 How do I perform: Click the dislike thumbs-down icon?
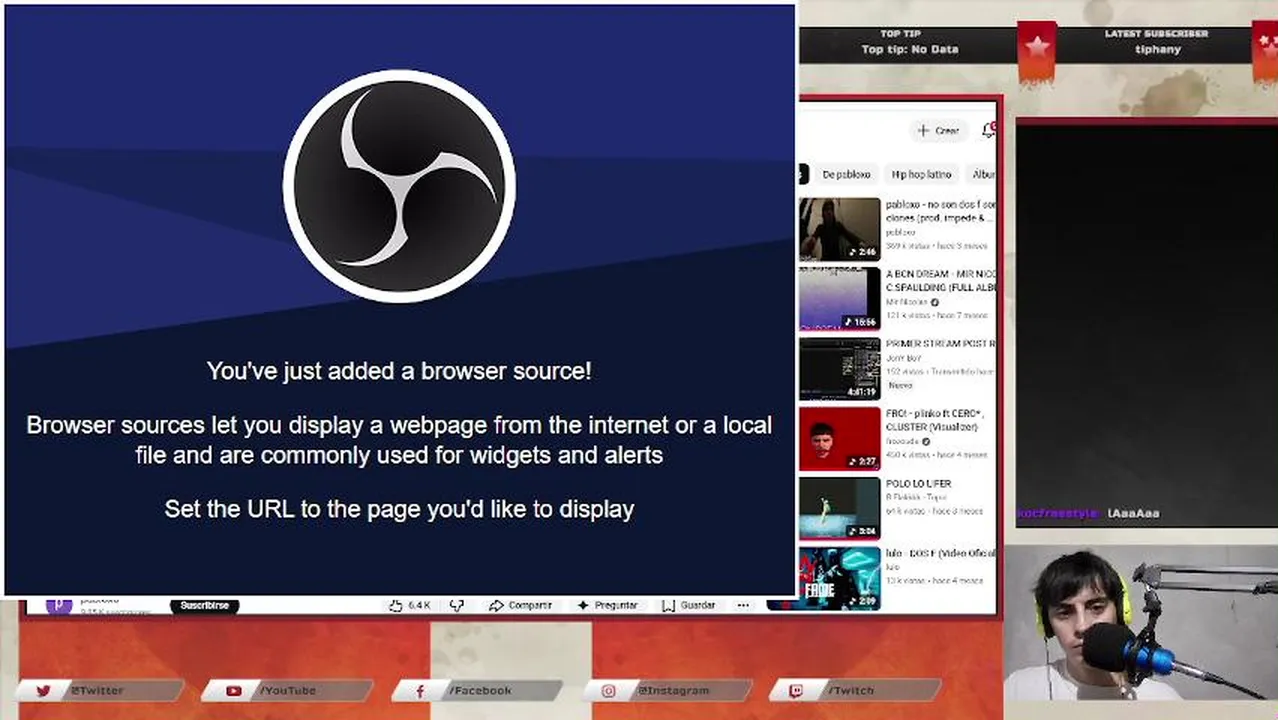457,605
